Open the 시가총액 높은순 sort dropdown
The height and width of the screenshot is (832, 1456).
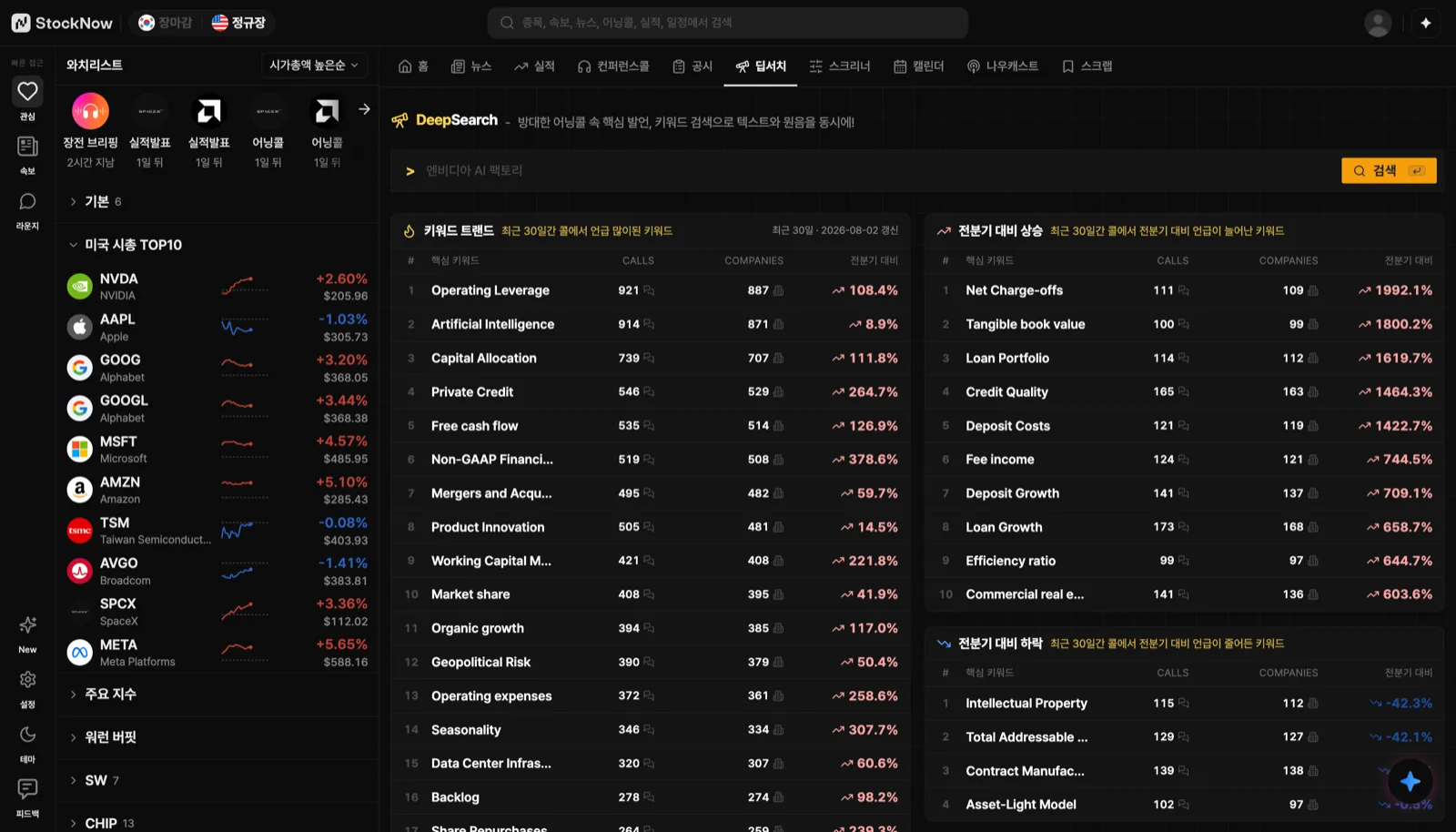pyautogui.click(x=313, y=66)
